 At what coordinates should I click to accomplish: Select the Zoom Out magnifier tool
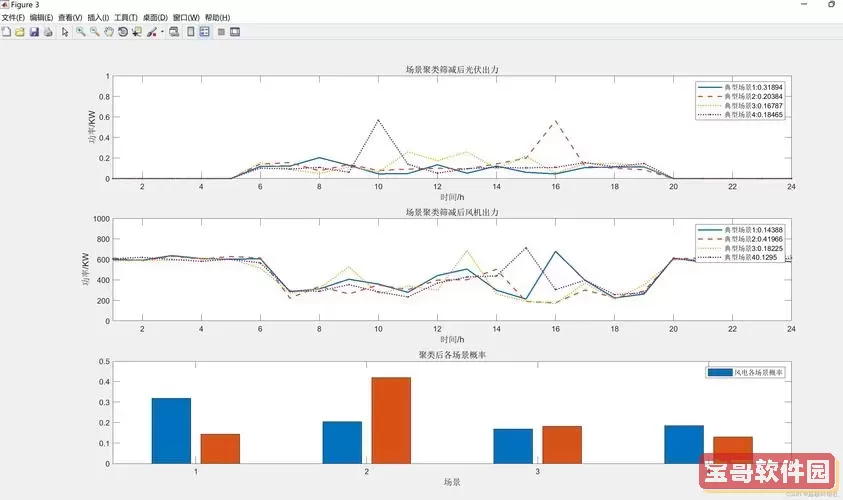click(x=95, y=32)
